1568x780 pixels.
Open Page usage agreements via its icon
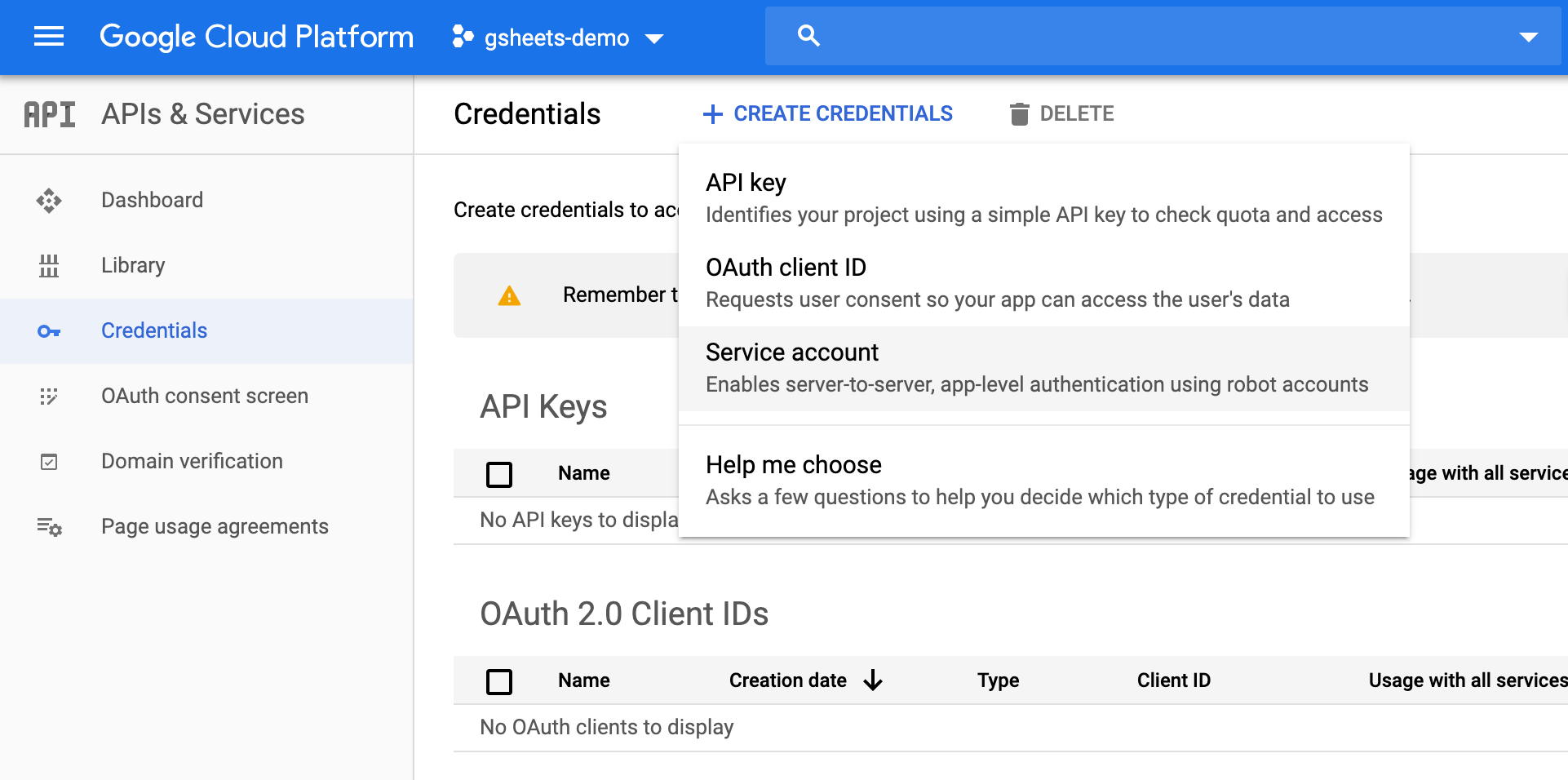[x=49, y=527]
